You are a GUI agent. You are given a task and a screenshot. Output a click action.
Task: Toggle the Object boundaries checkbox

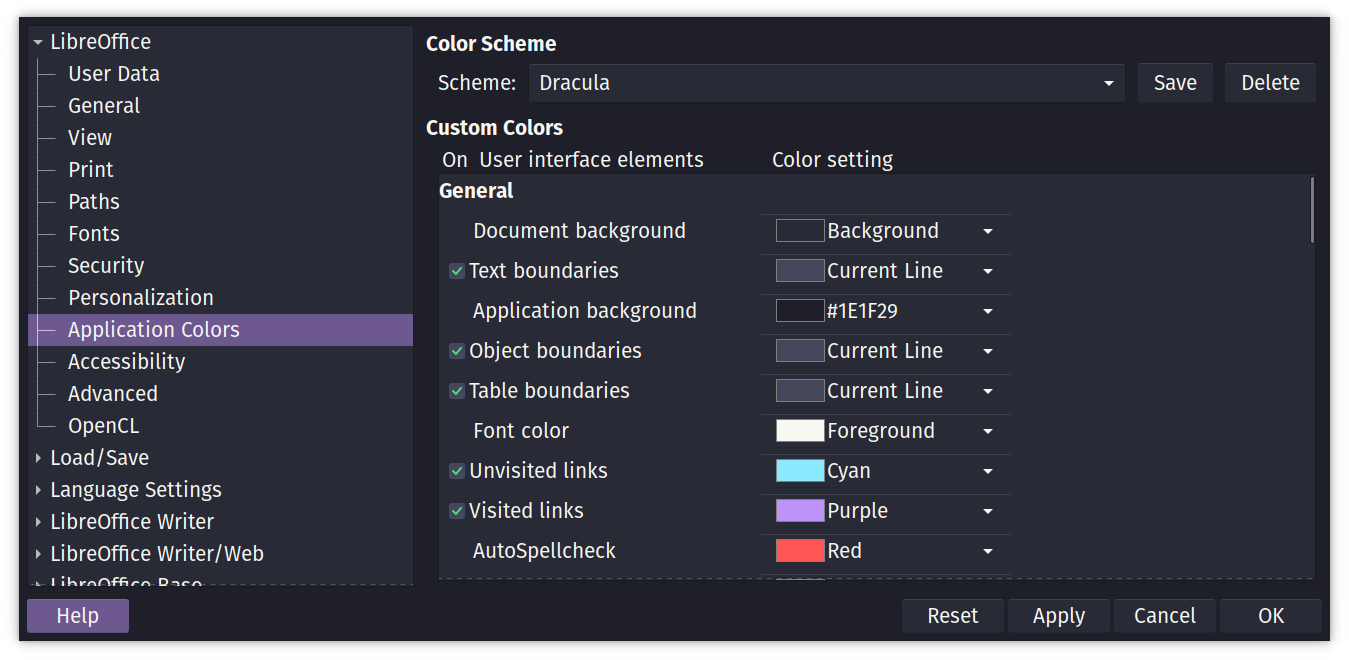click(457, 351)
